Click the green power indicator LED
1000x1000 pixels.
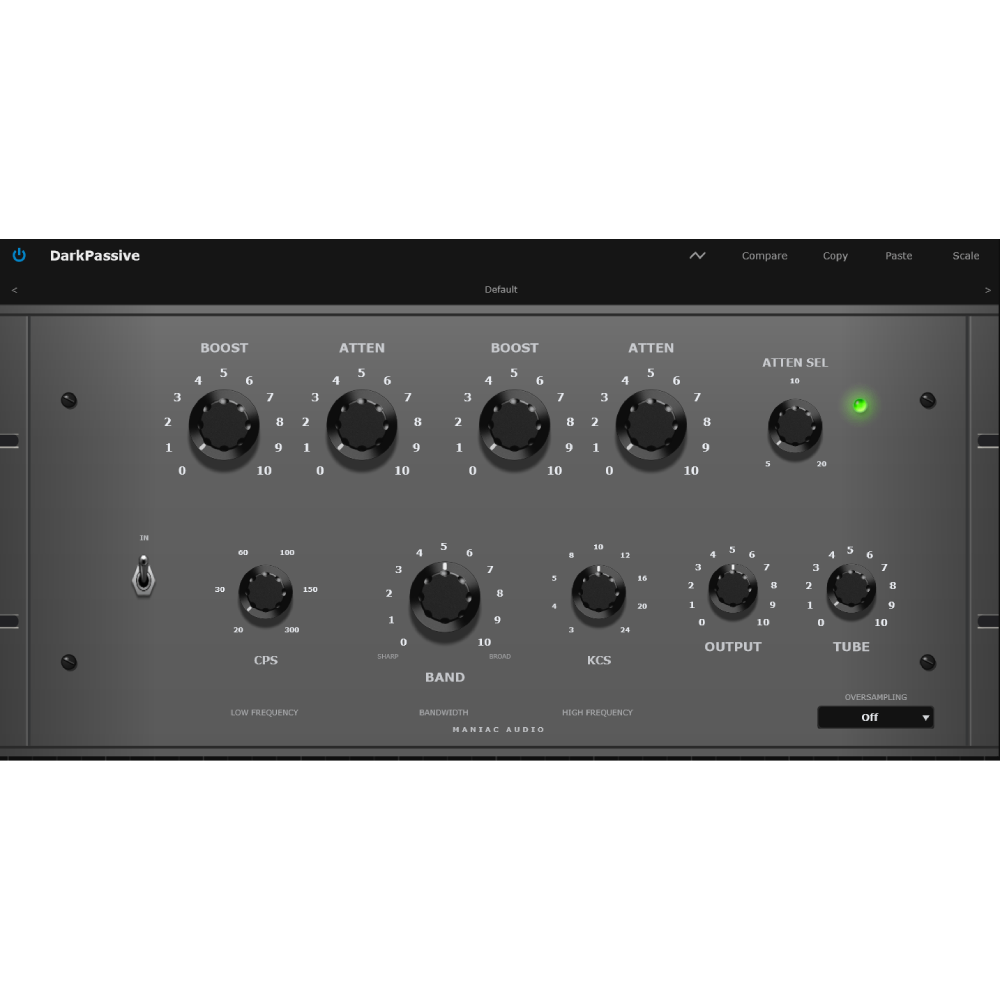860,405
